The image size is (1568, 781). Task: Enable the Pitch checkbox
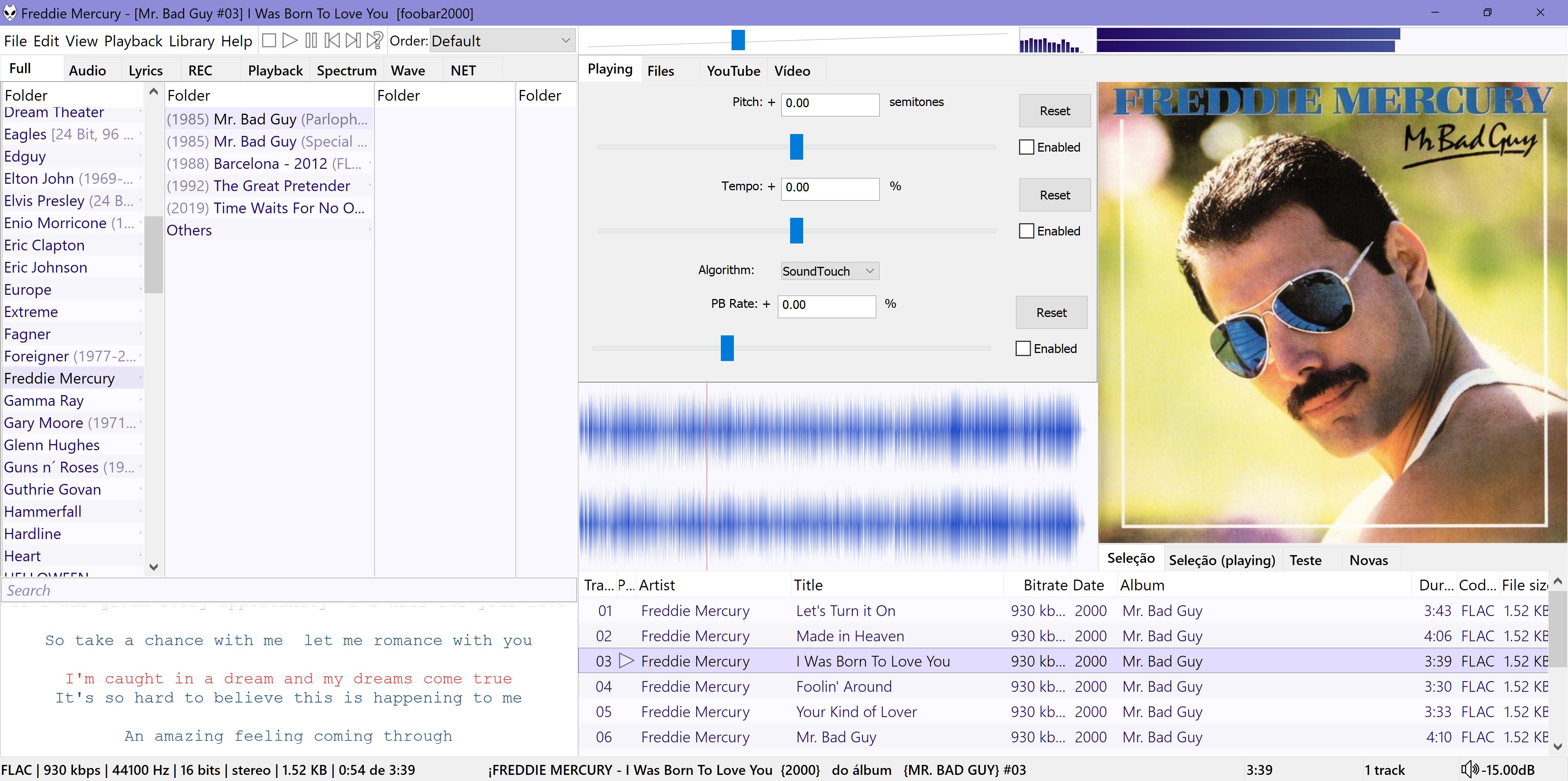tap(1026, 147)
